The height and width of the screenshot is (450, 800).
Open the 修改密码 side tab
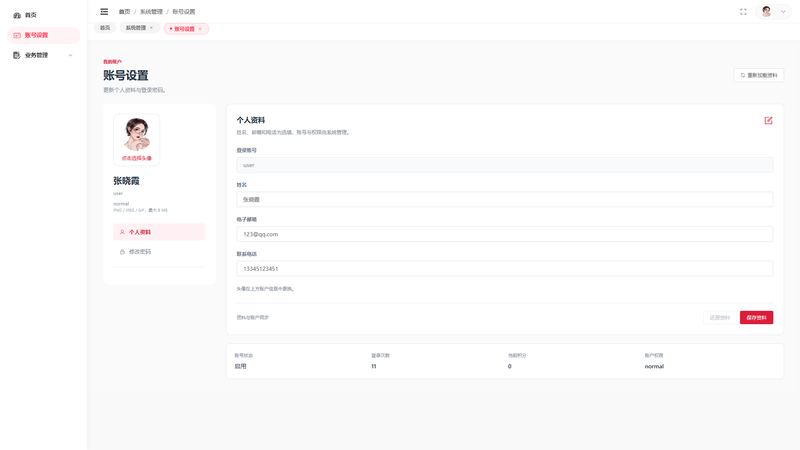(159, 252)
